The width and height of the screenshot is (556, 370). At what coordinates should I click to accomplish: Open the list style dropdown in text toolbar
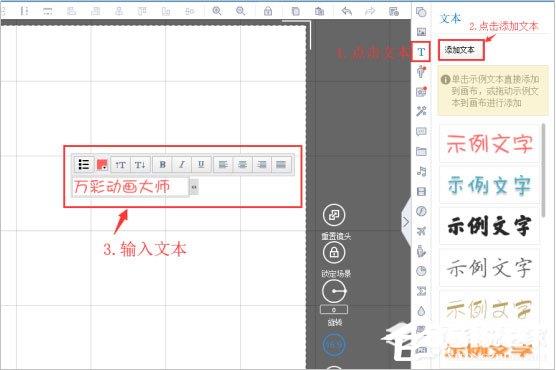tap(84, 165)
